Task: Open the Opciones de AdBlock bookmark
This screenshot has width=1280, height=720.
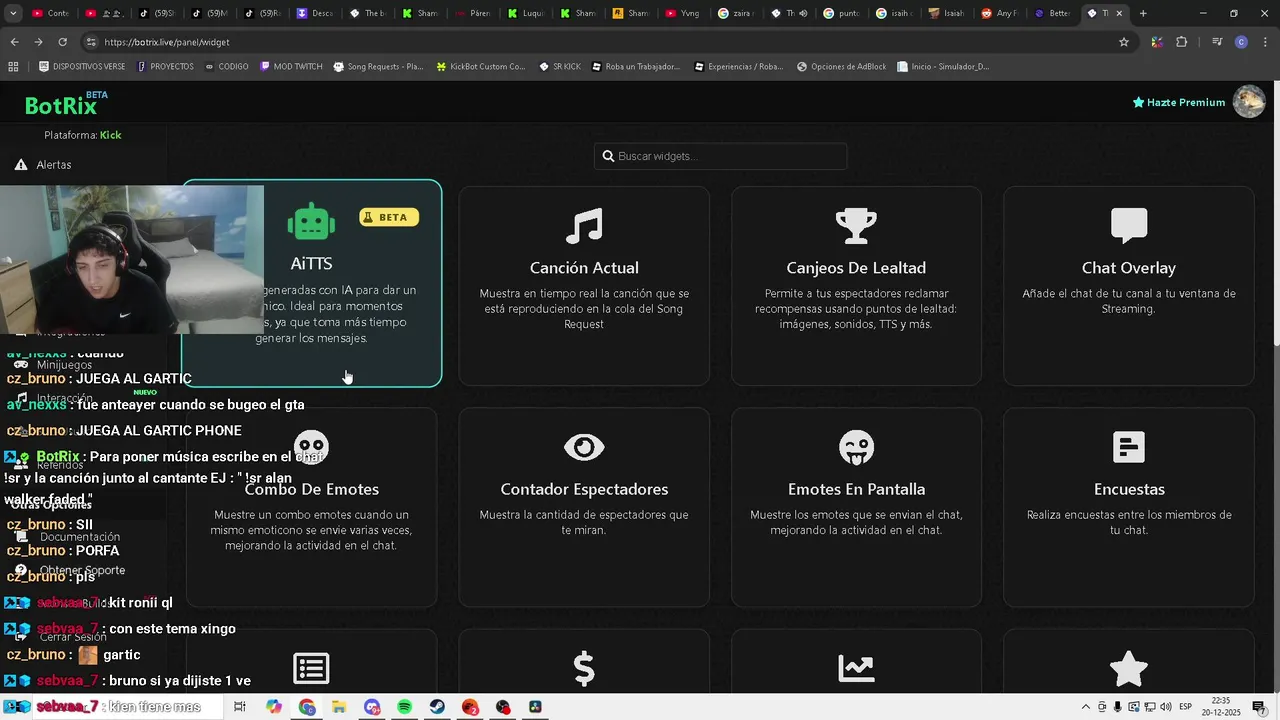Action: 841,67
